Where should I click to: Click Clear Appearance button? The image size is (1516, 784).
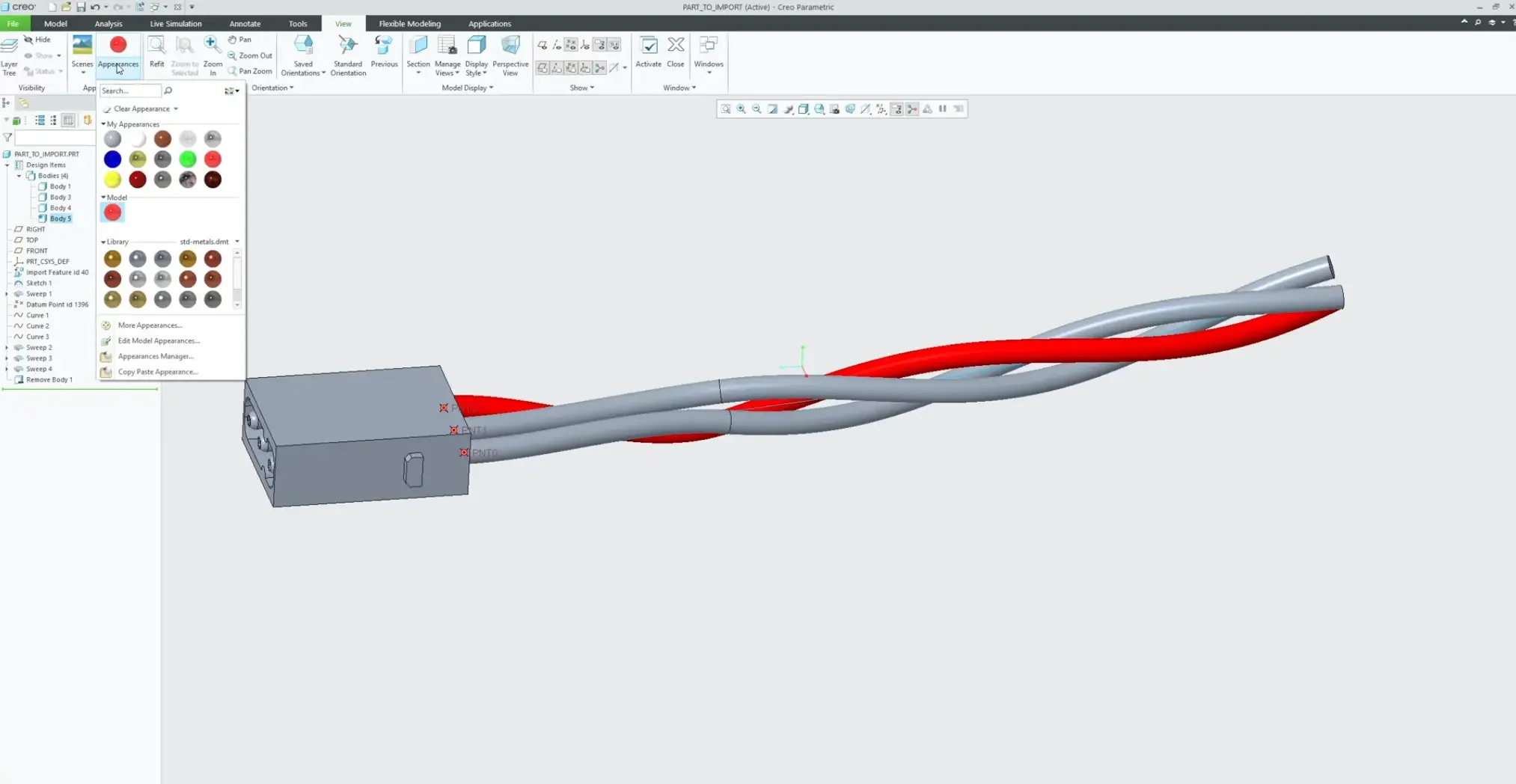[136, 109]
